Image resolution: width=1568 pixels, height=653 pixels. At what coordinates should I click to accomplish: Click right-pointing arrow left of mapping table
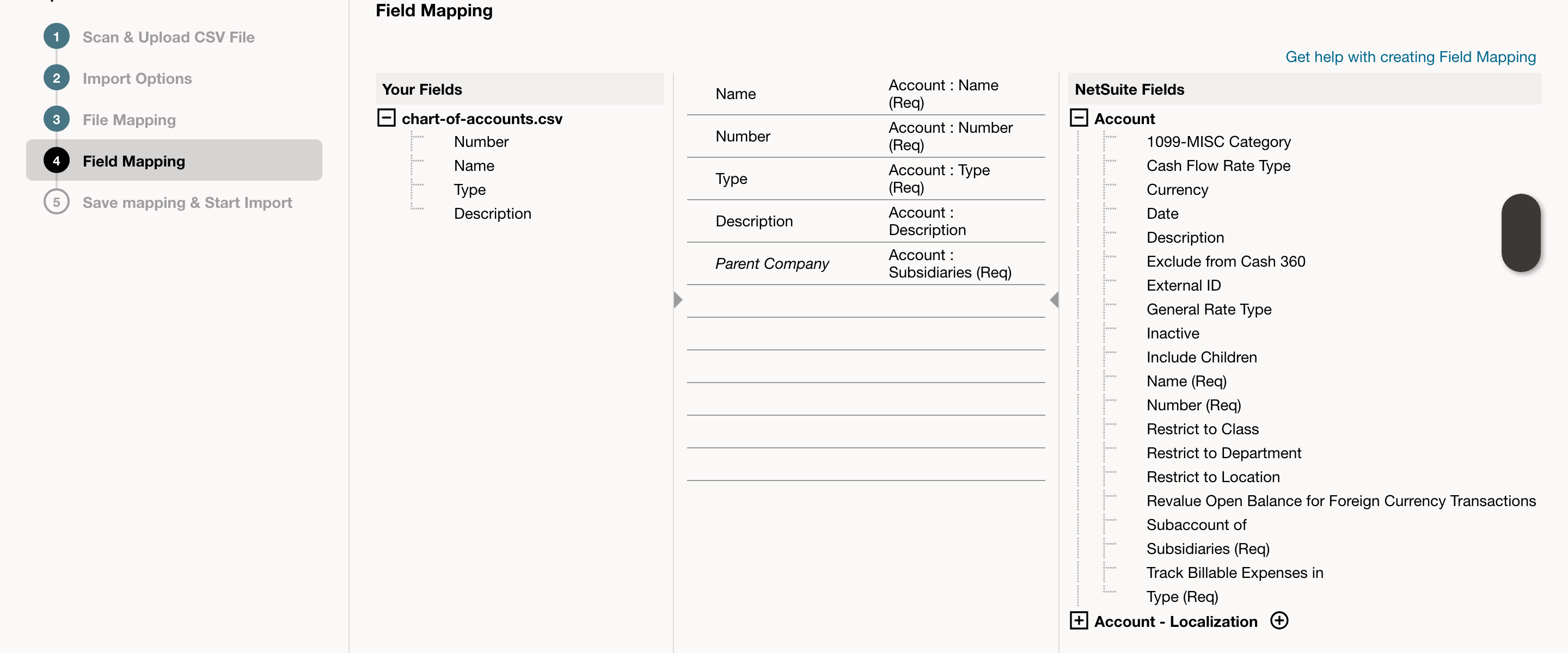point(678,299)
